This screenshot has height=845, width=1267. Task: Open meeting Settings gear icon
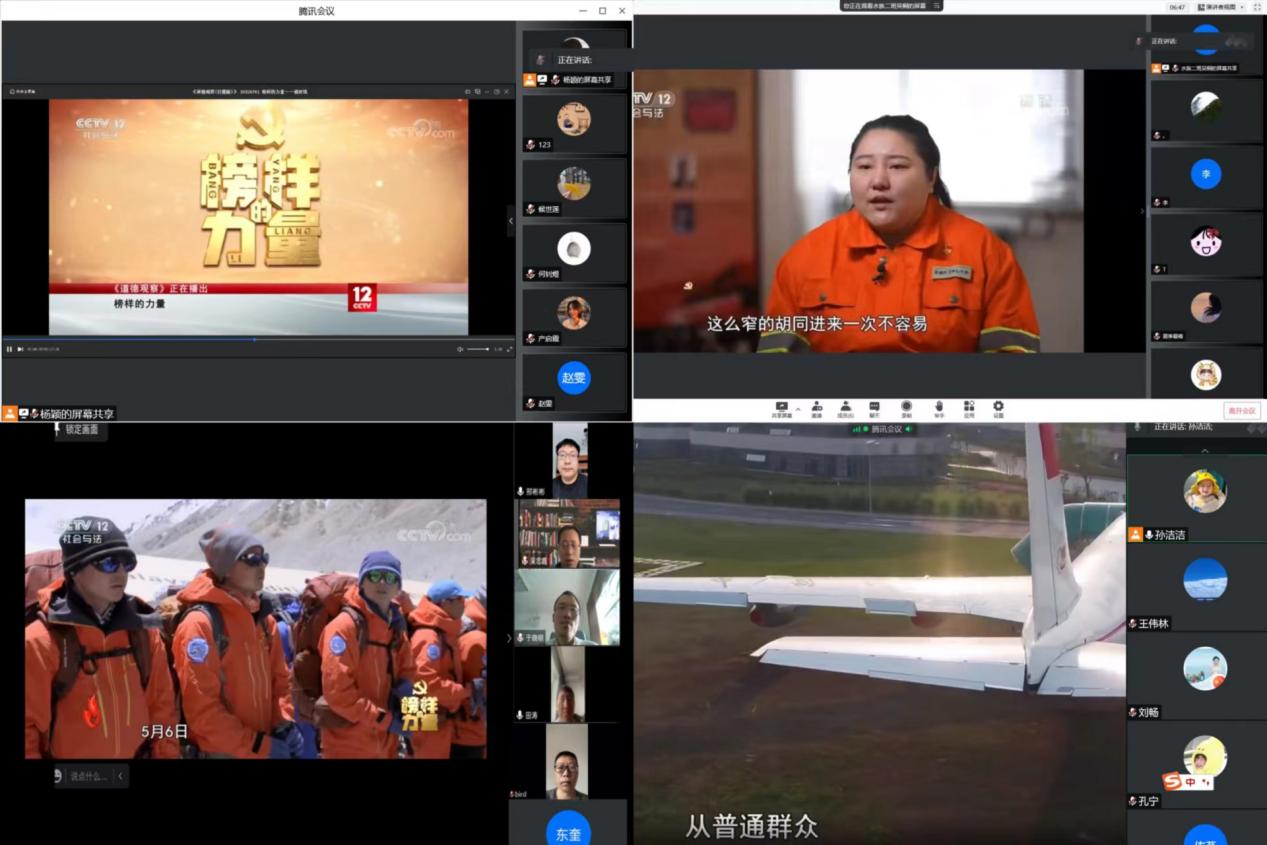point(998,408)
